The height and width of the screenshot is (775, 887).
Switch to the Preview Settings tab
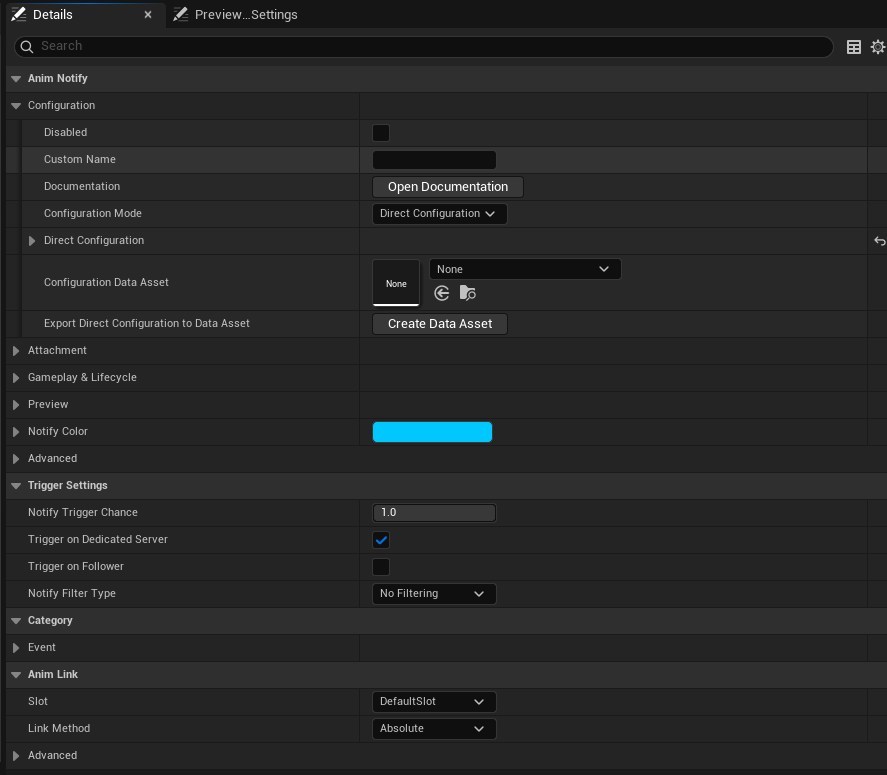pyautogui.click(x=235, y=15)
